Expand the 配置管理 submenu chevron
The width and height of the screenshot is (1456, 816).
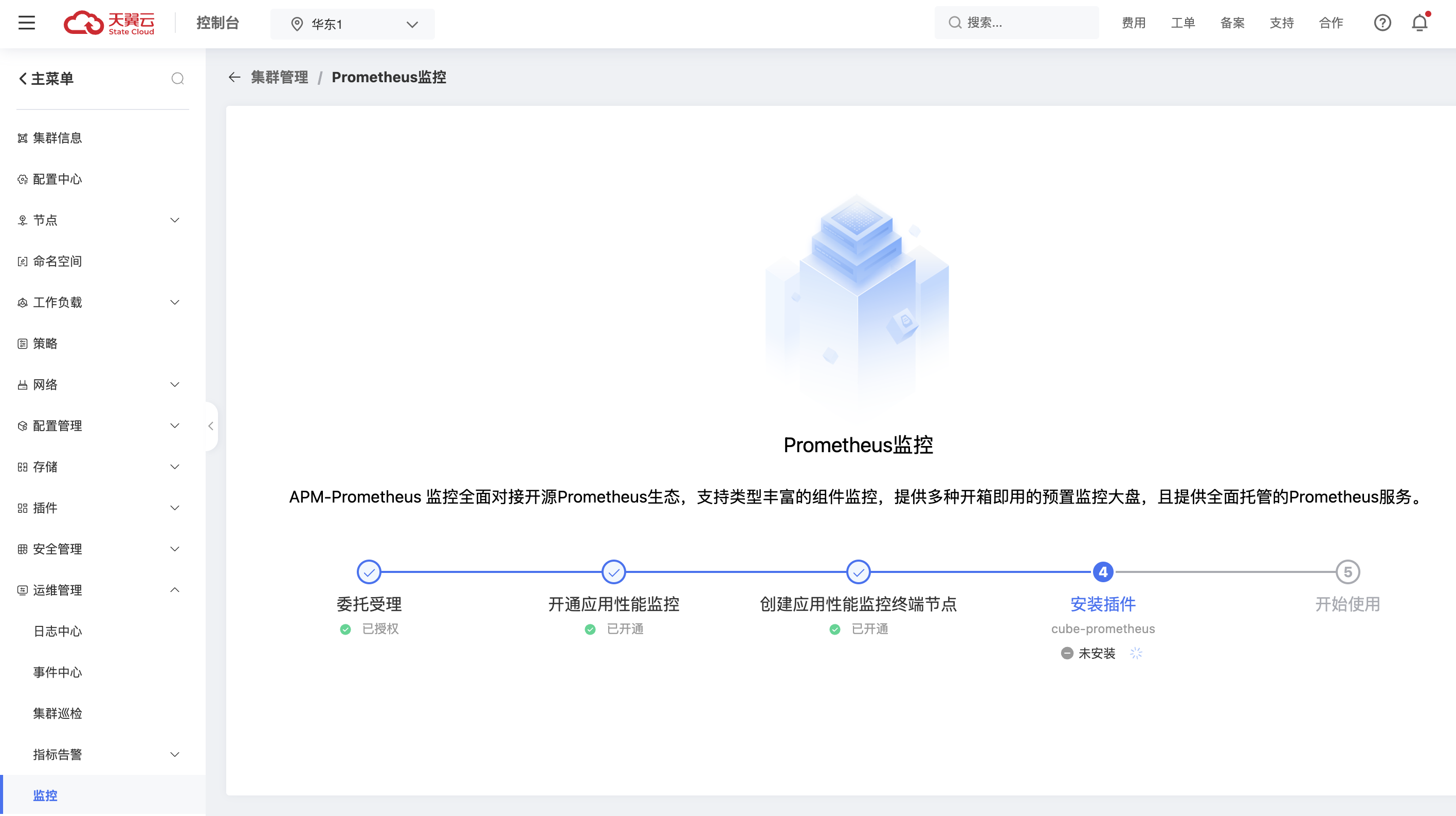click(x=175, y=425)
